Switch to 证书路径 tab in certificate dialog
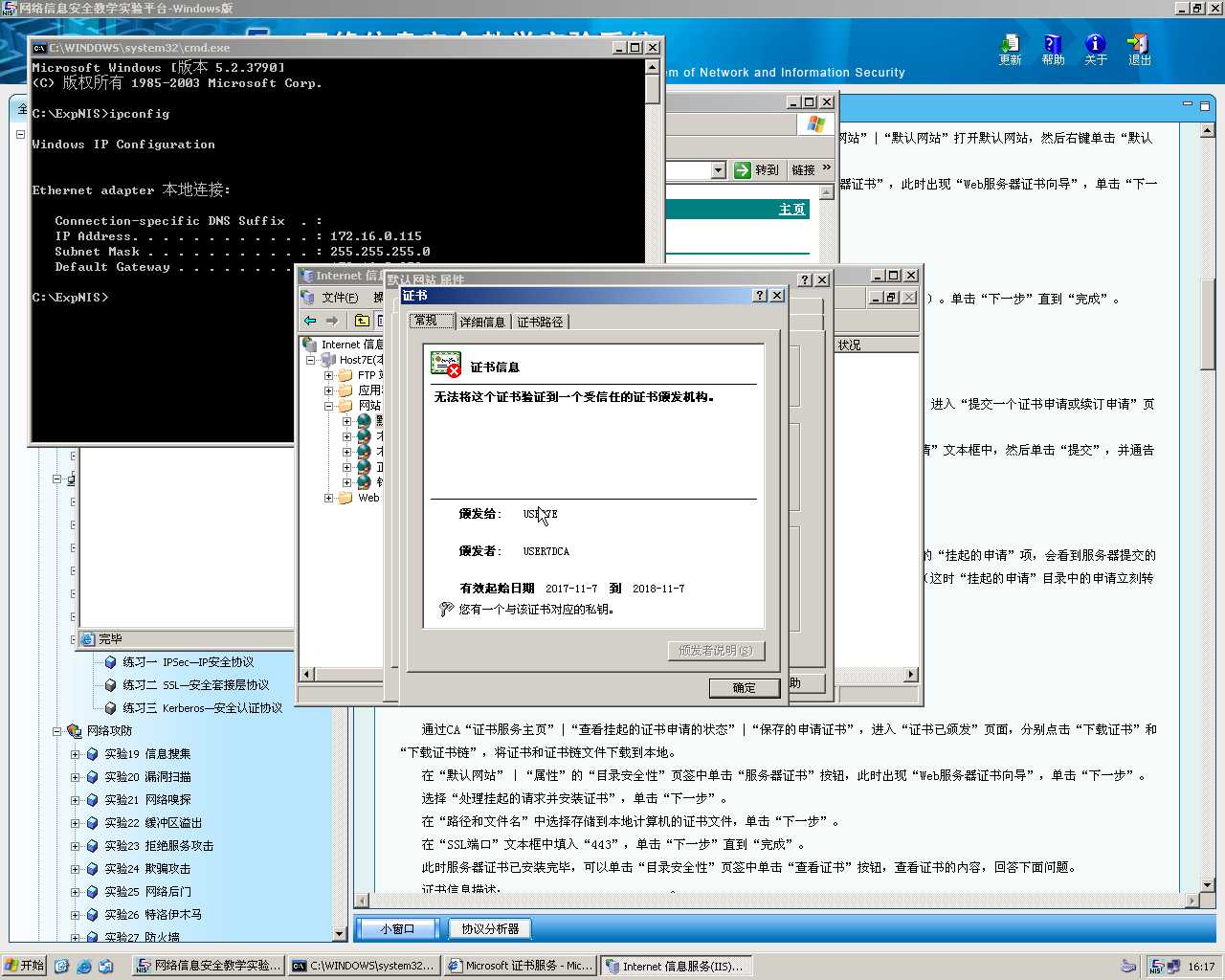 click(541, 323)
